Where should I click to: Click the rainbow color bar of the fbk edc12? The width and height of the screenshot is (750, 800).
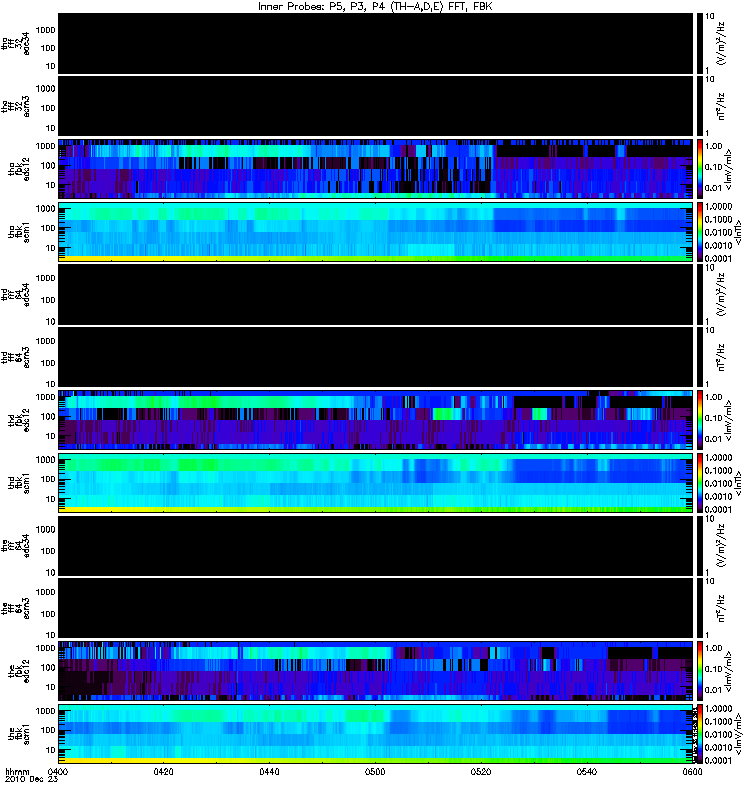click(x=699, y=670)
